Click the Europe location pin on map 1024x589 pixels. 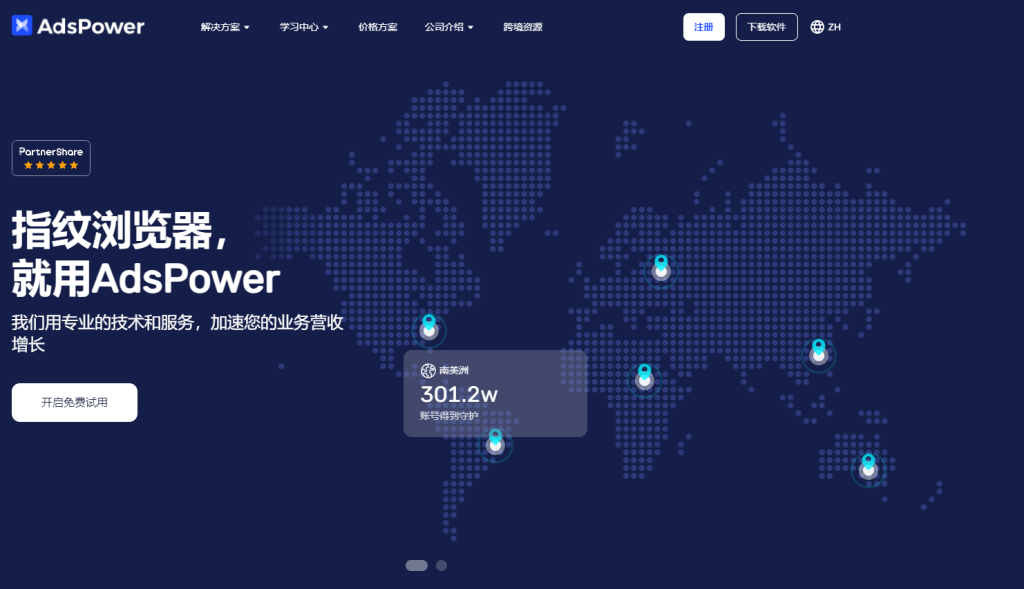pyautogui.click(x=661, y=266)
